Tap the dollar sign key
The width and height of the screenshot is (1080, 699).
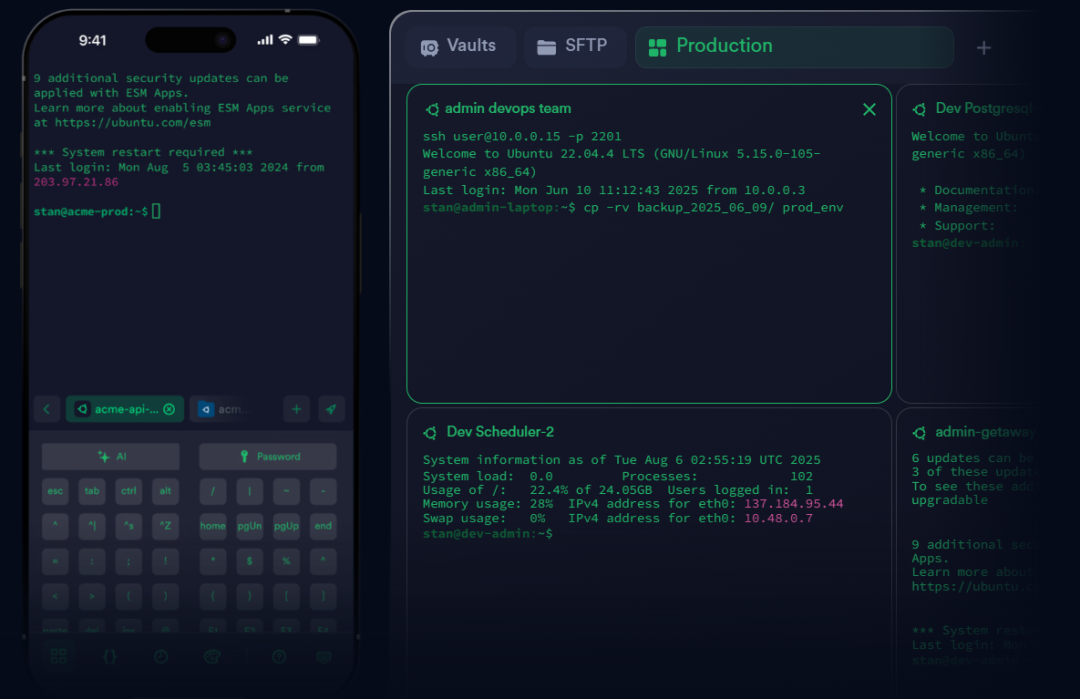click(x=249, y=561)
